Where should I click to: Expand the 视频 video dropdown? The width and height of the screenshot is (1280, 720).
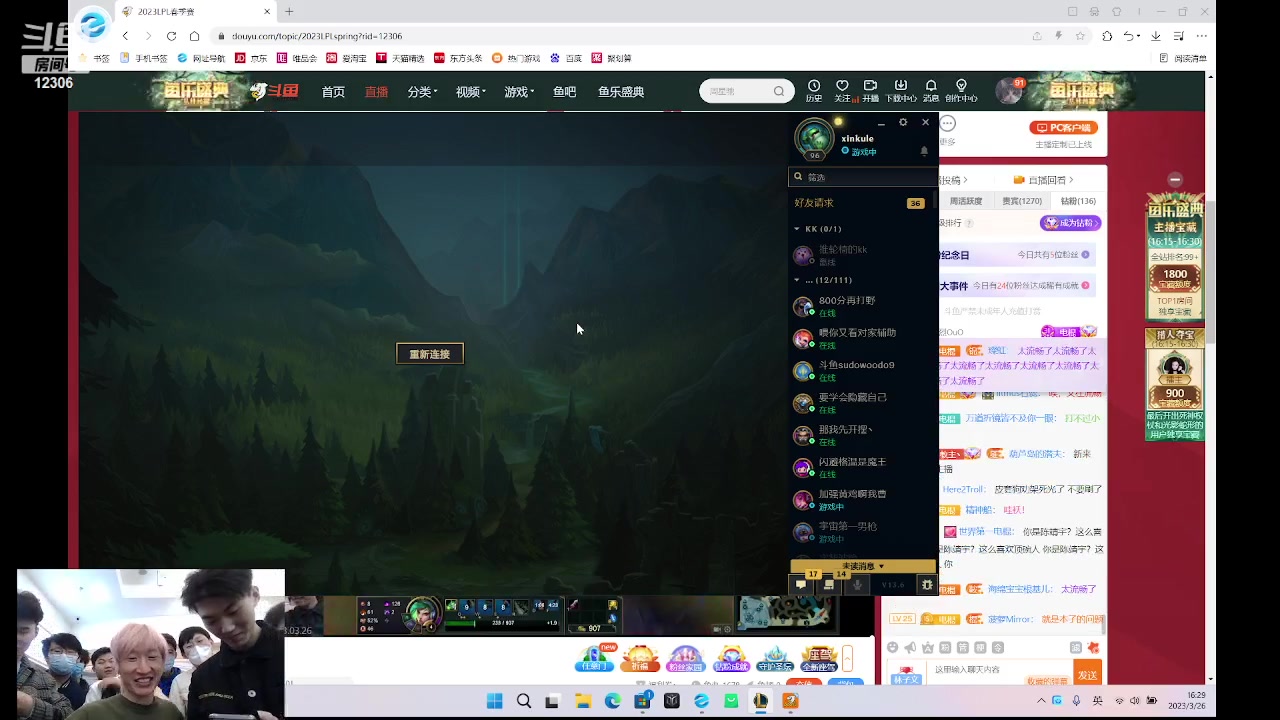(x=470, y=92)
